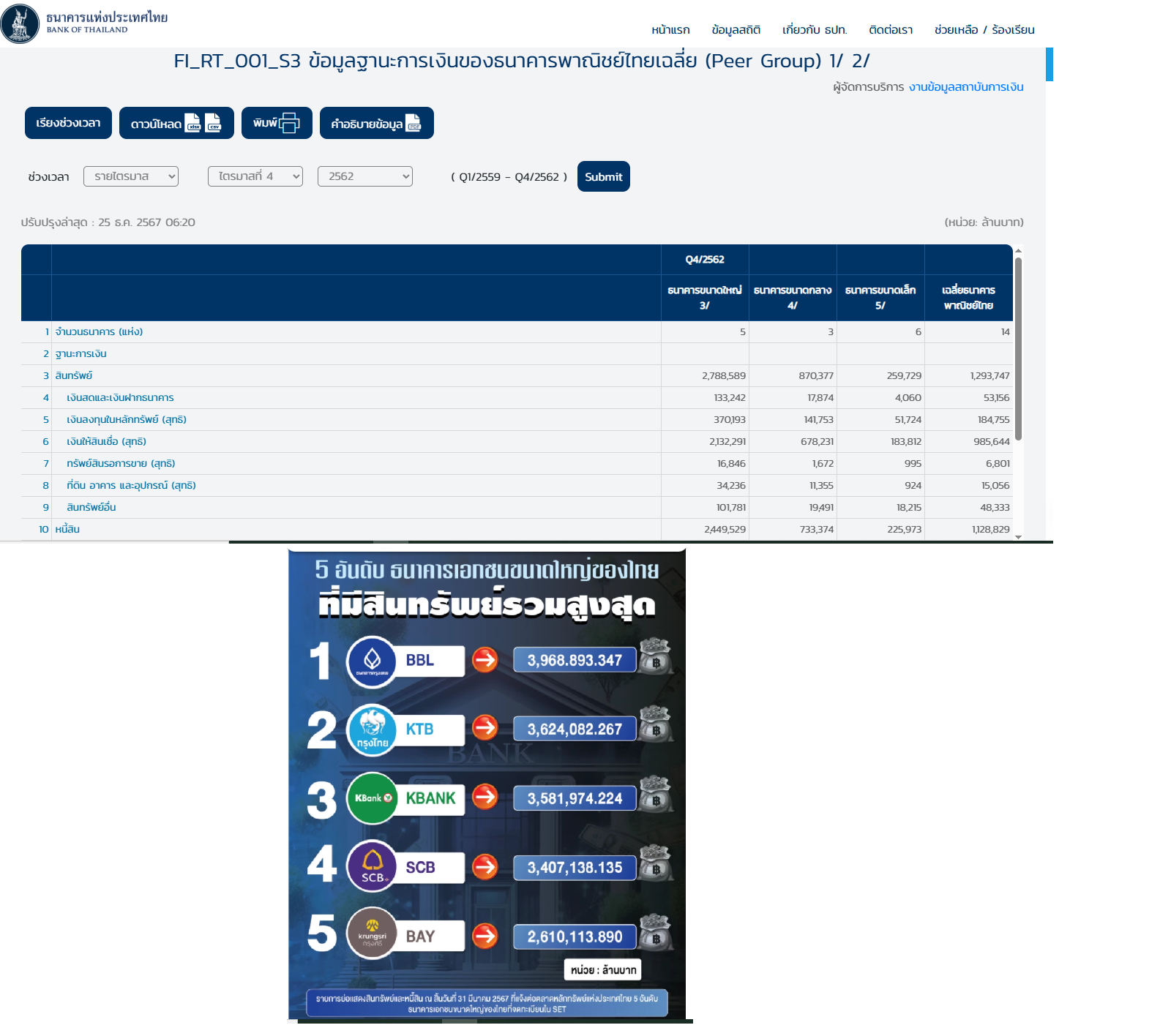Open the ติดต่อเรา menu item
Viewport: 1171px width, 1036px height.
tap(891, 30)
